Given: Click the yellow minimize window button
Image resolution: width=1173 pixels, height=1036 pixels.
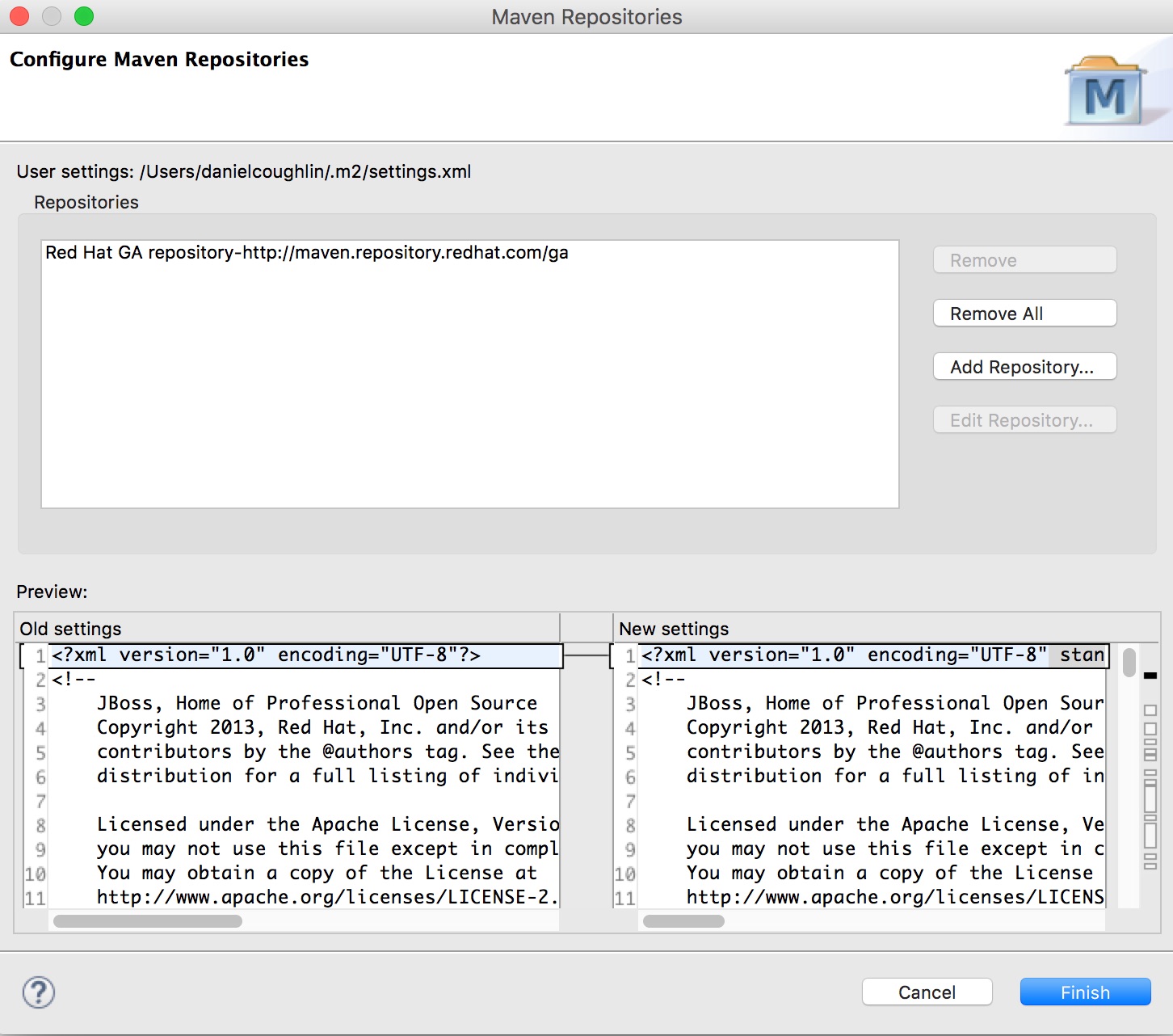Looking at the screenshot, I should 52,16.
